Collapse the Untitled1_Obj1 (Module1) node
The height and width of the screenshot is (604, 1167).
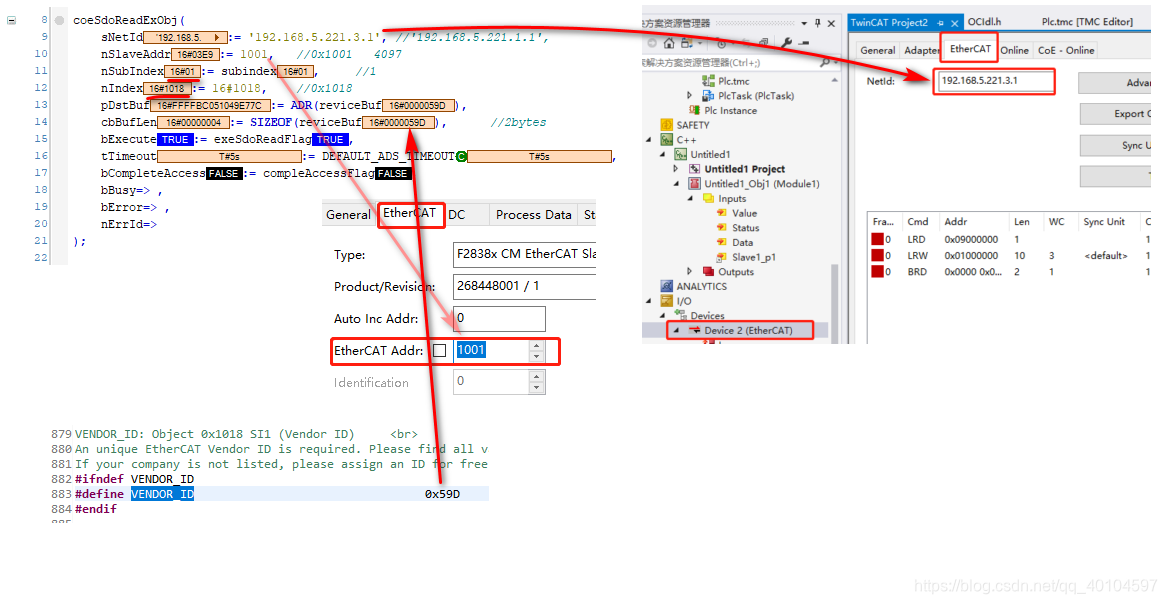[x=676, y=184]
